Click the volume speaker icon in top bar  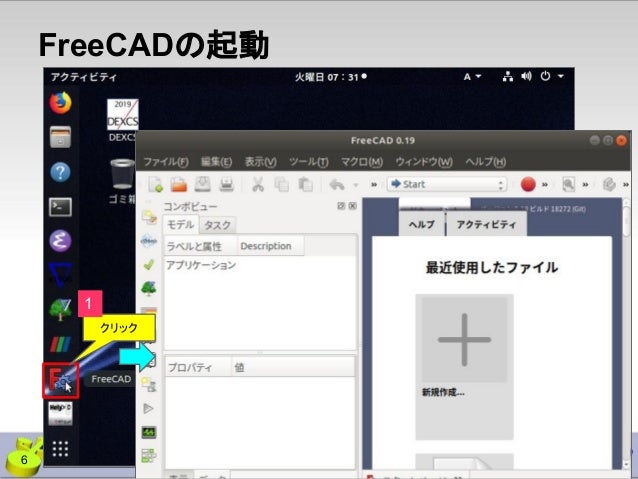pyautogui.click(x=527, y=76)
